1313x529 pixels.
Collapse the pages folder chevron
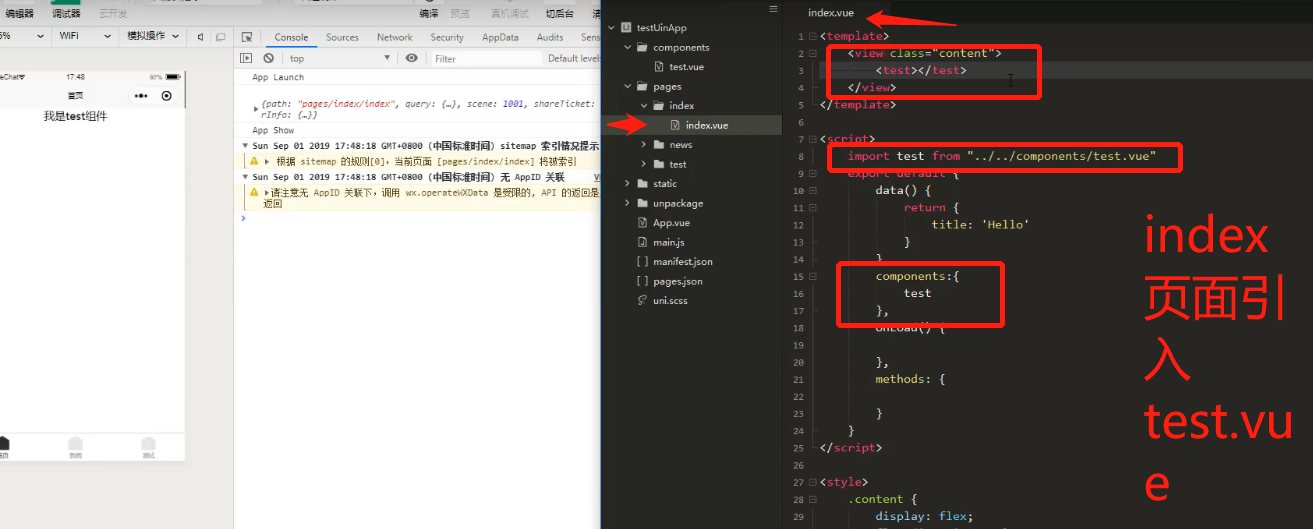628,86
